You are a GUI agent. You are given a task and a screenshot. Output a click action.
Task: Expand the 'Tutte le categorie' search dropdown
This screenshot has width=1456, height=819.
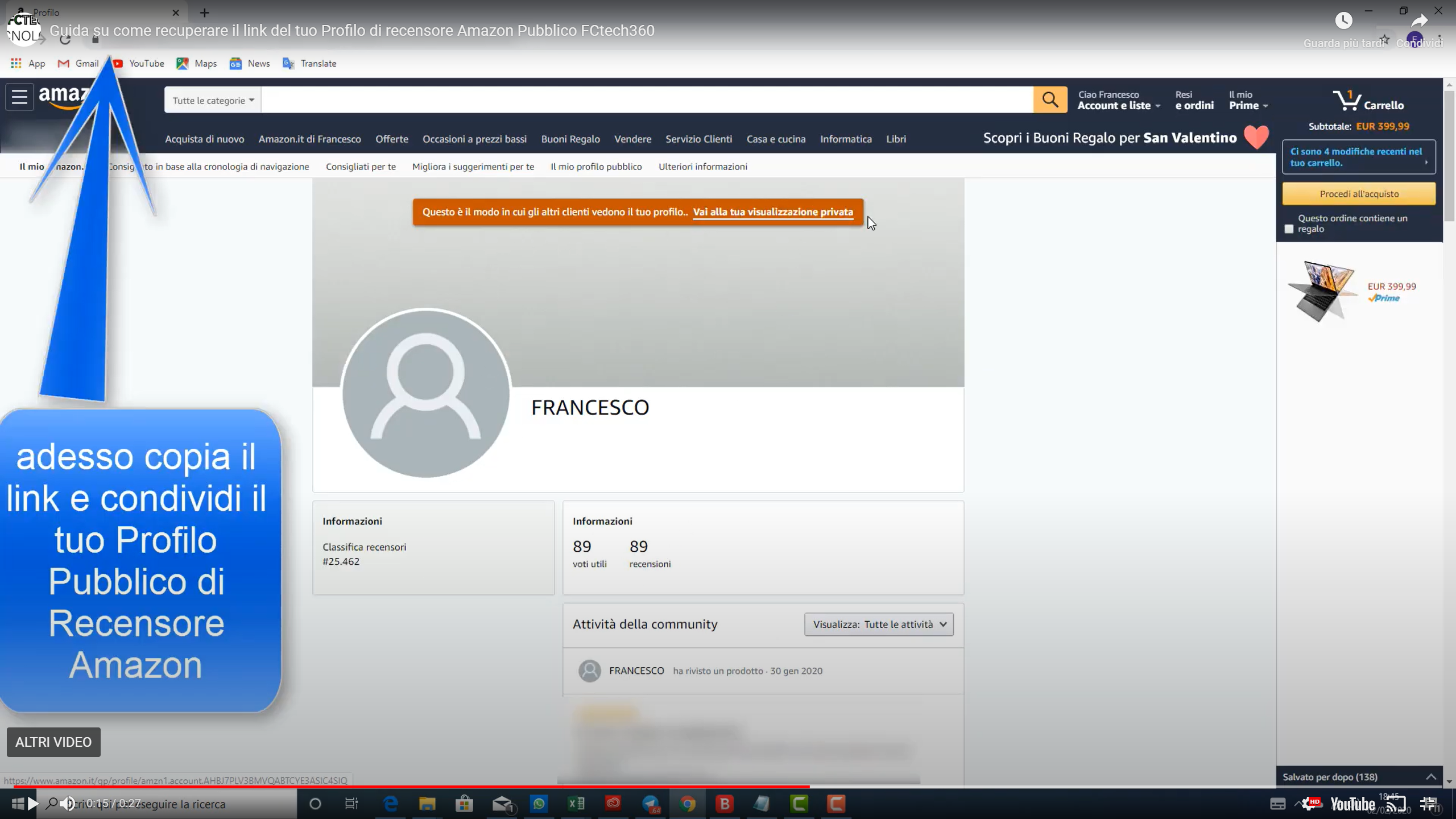[213, 100]
